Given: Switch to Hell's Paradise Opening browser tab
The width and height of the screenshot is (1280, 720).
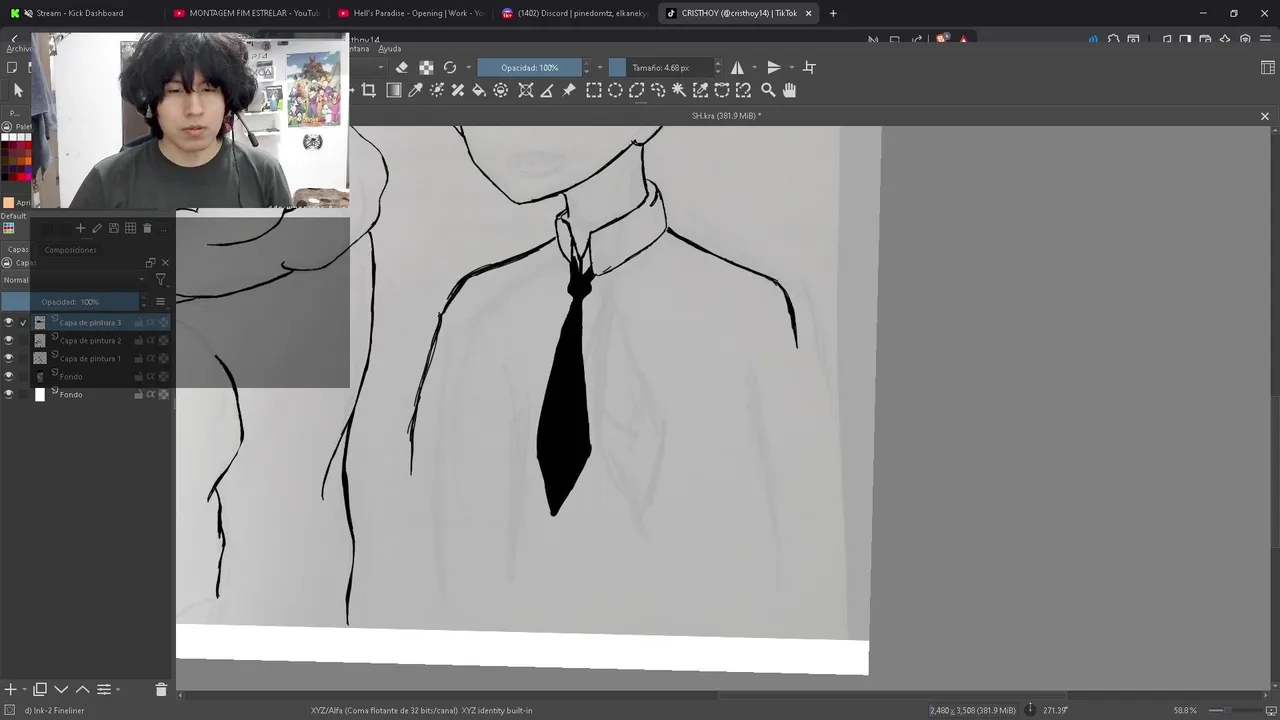Looking at the screenshot, I should 410,13.
